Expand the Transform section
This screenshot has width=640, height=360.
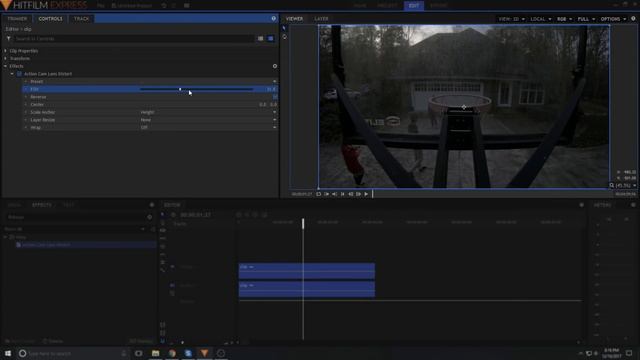[x=6, y=58]
